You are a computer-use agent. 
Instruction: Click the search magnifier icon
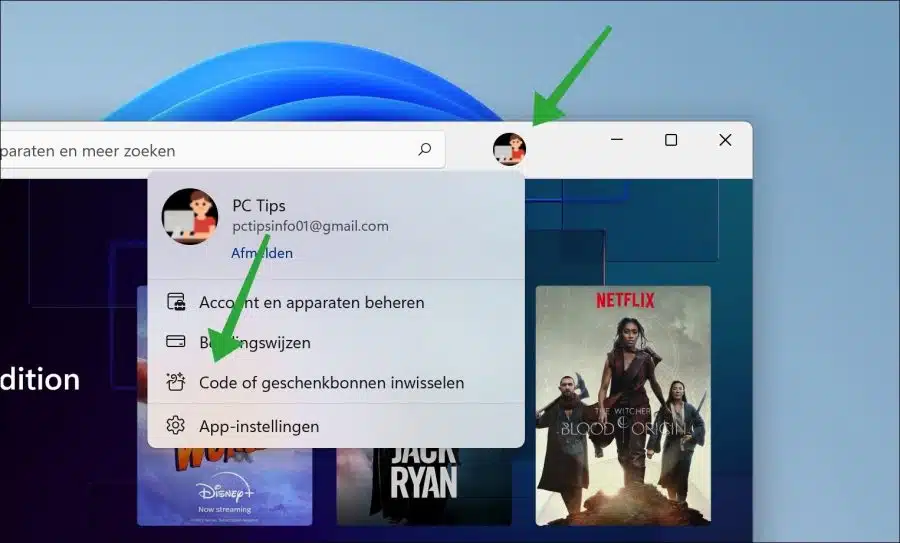pyautogui.click(x=425, y=150)
